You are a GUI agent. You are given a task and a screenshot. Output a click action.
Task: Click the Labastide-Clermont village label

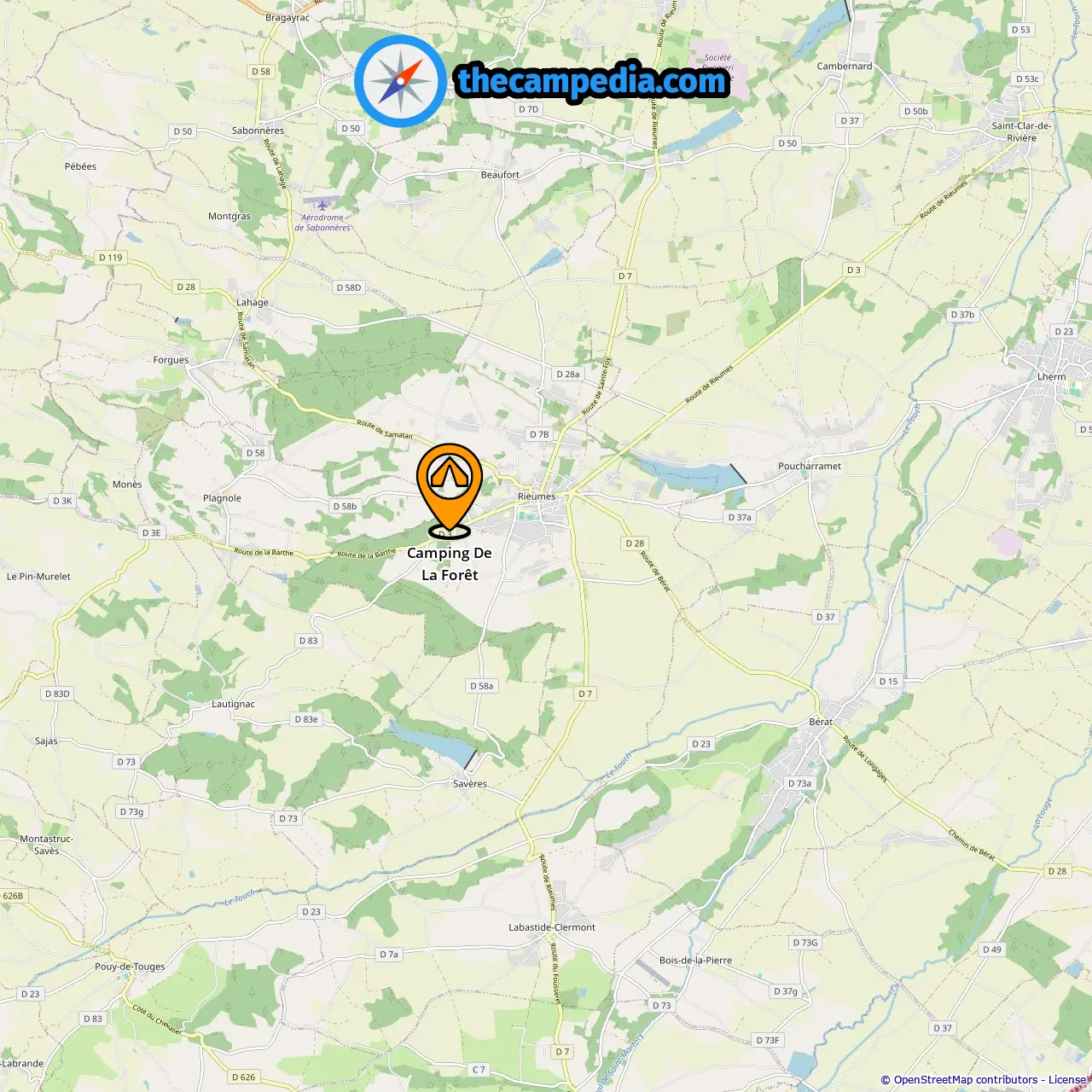coord(552,927)
